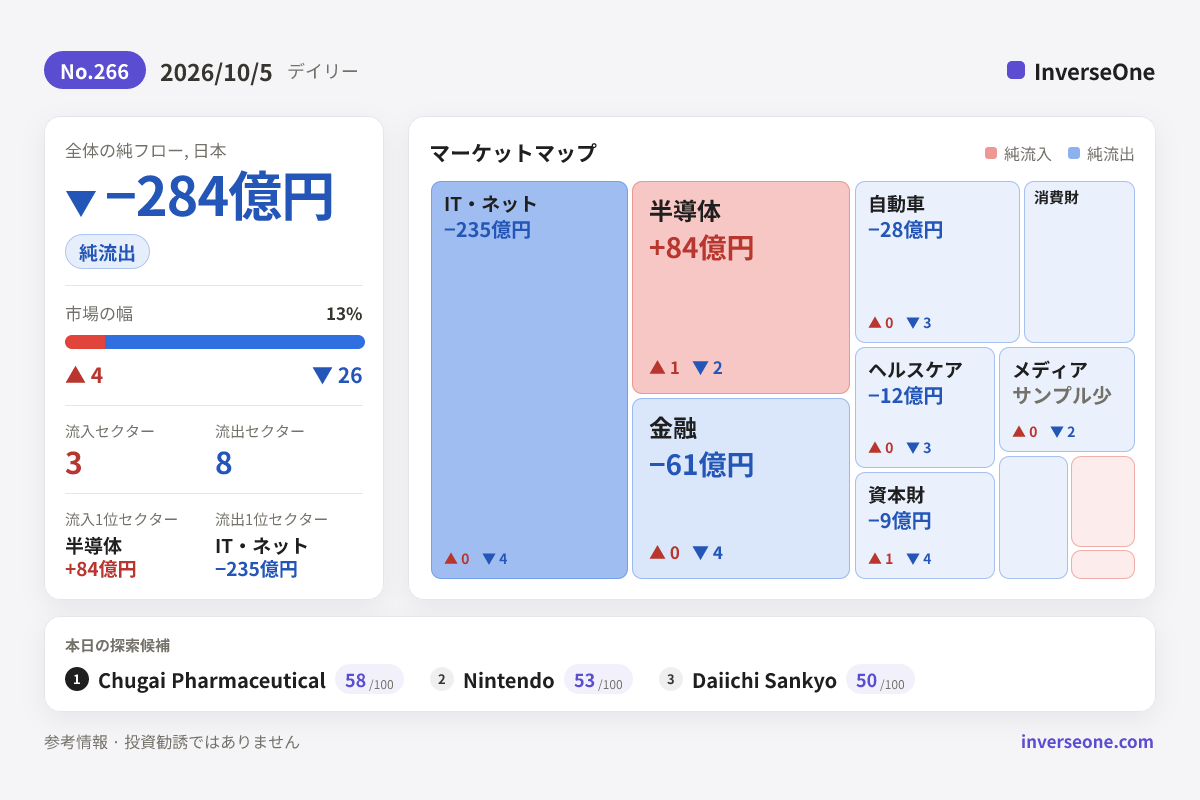Click the blue down triangle in the メディア tile

pos(1056,432)
